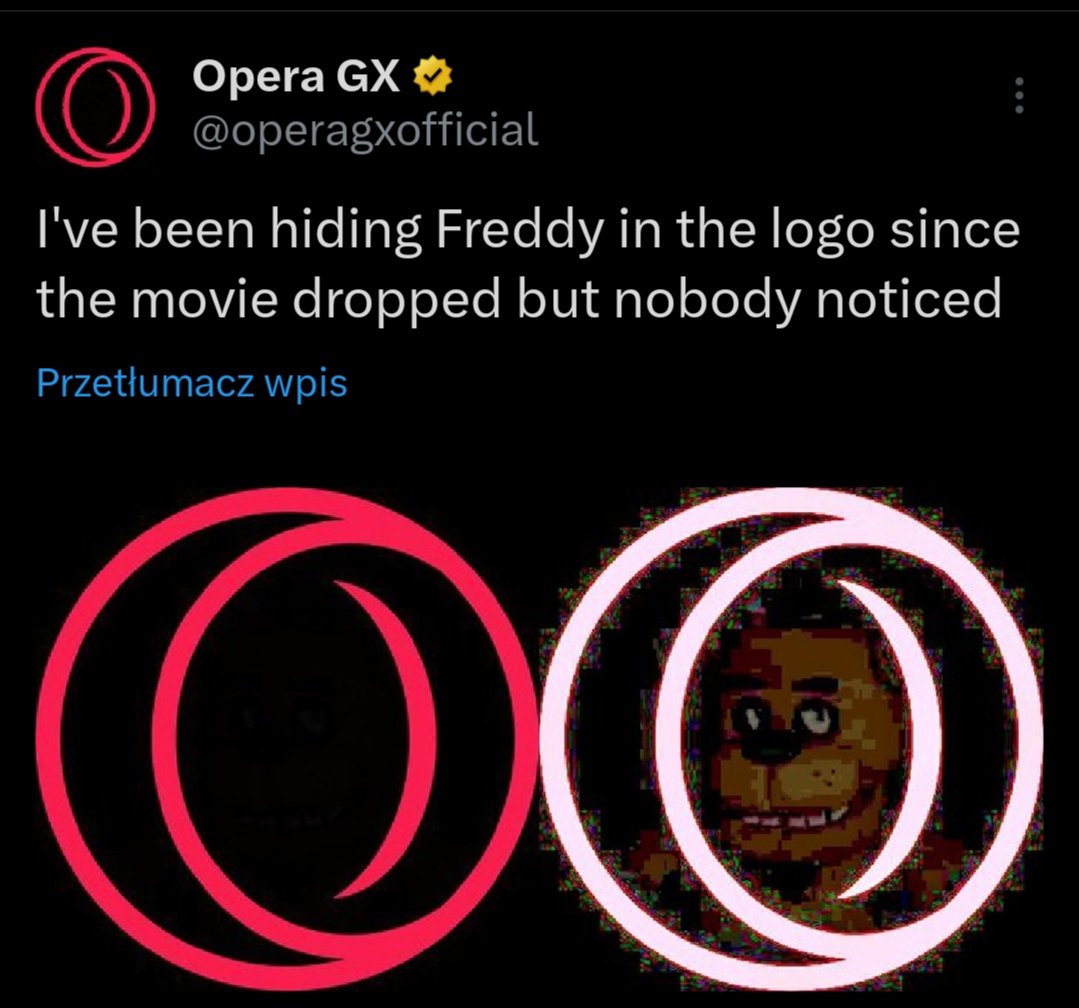Click the dark center of the red logo
Viewport: 1079px width, 1008px height.
(x=286, y=740)
